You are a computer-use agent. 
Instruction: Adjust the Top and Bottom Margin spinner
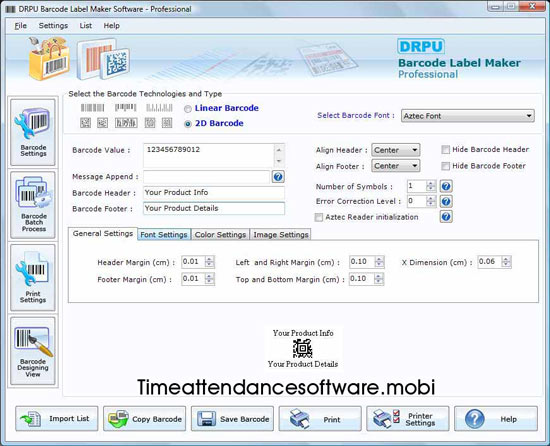[x=378, y=279]
